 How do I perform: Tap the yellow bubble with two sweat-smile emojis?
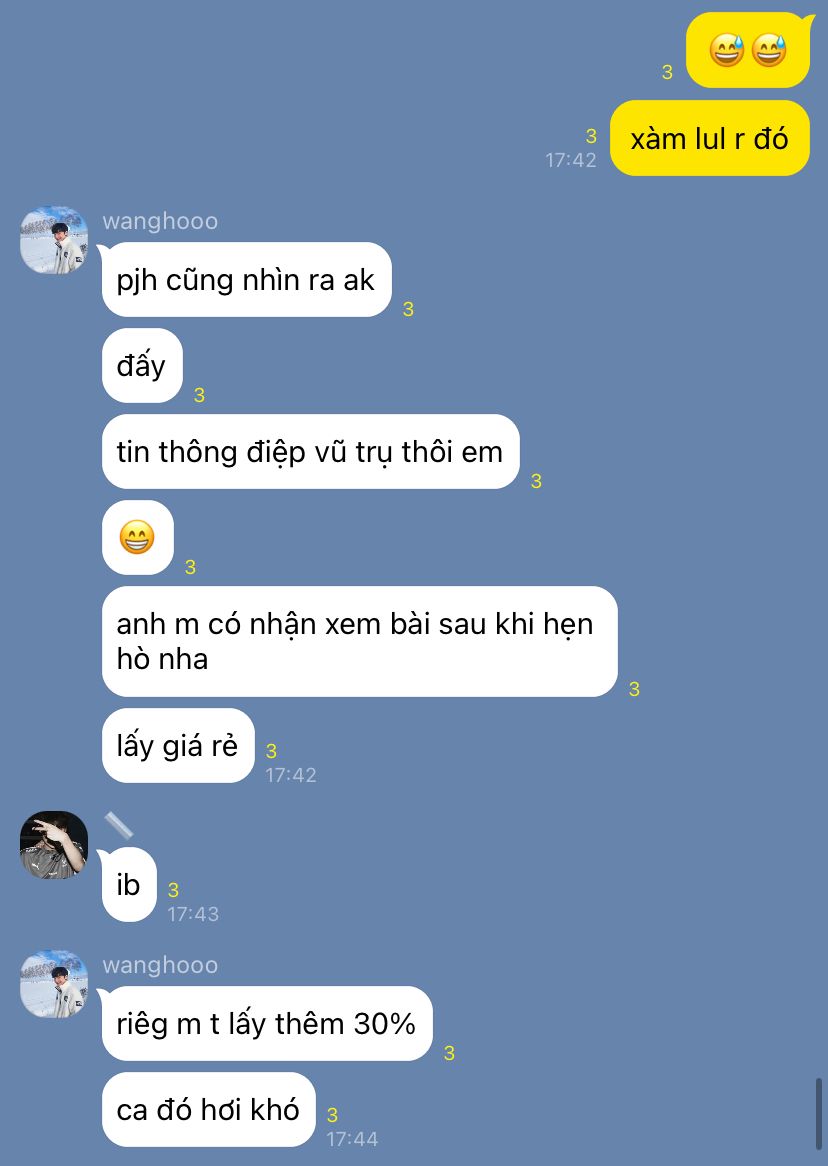click(x=748, y=51)
